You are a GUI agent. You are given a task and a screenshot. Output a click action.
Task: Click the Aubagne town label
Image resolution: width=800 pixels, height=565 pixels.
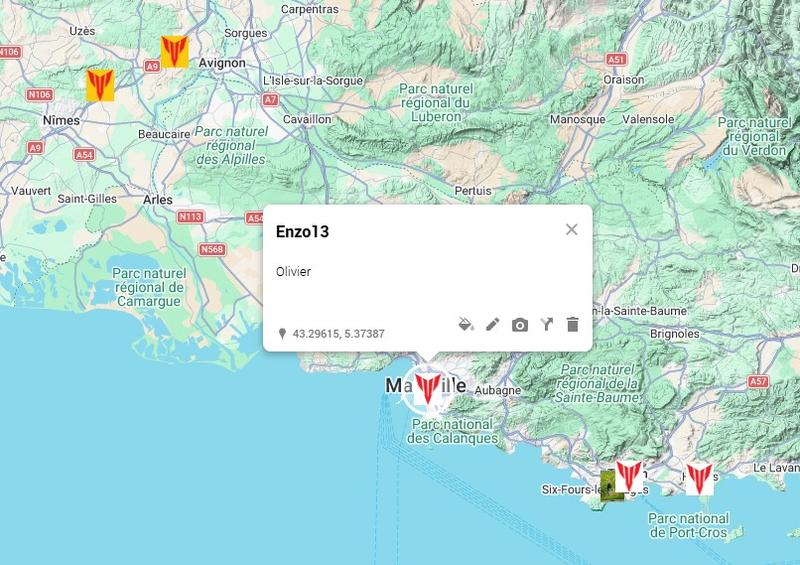click(498, 390)
